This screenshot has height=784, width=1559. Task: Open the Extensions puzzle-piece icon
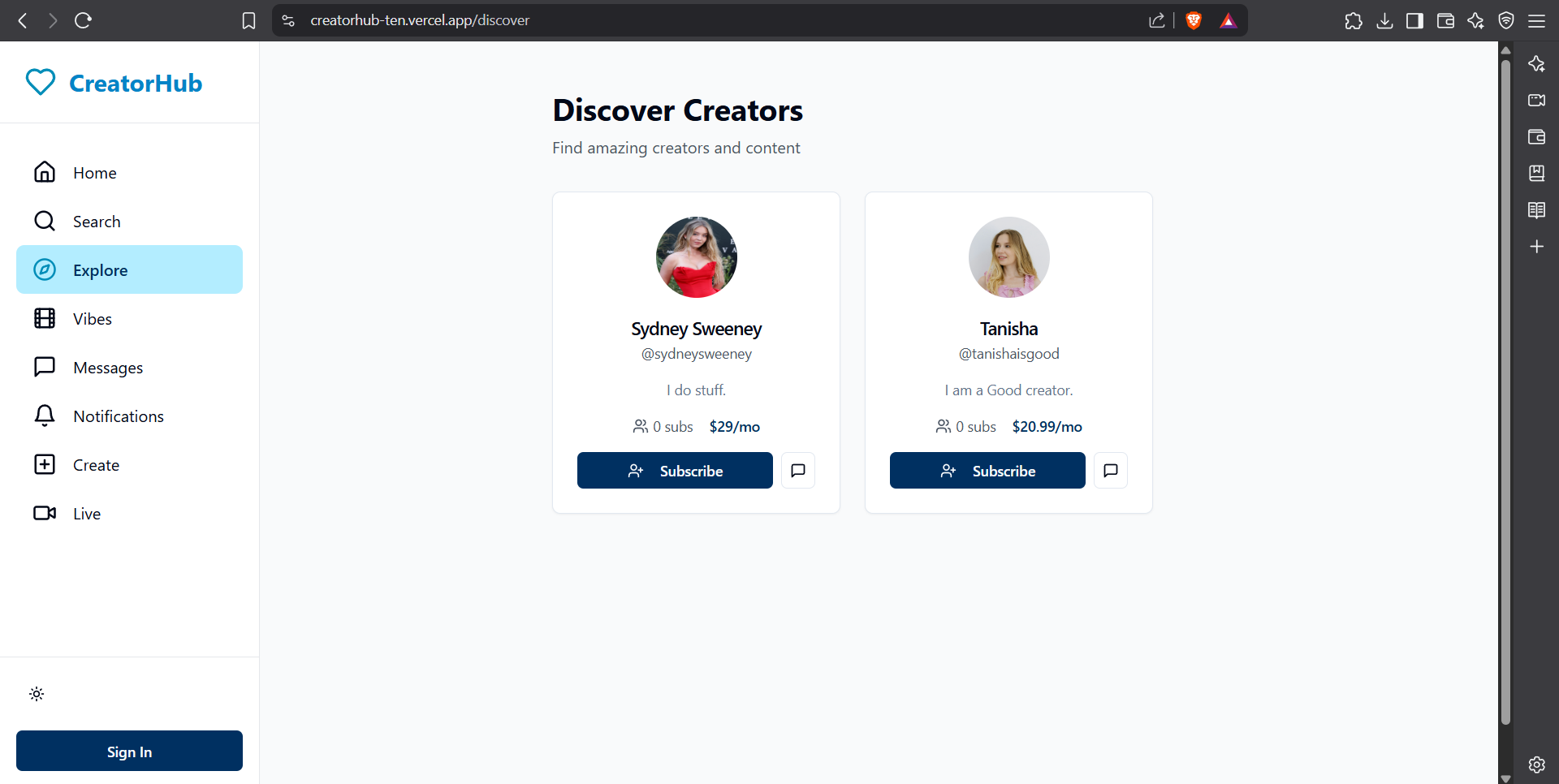pos(1354,20)
